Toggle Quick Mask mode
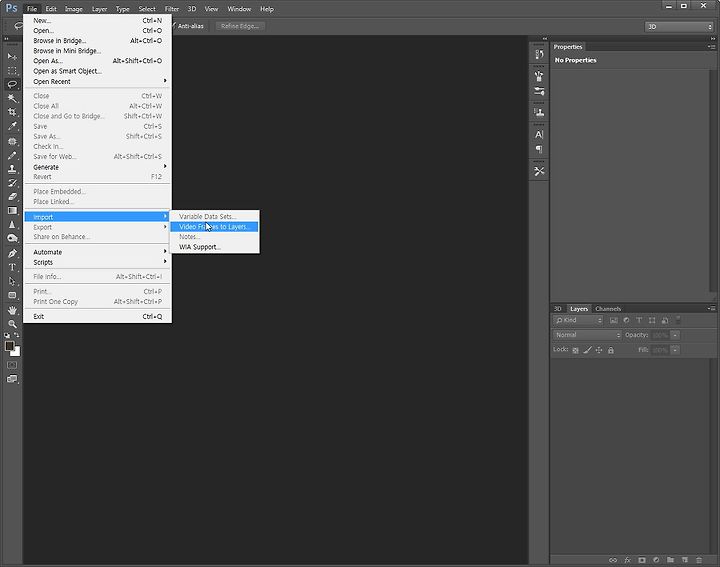The width and height of the screenshot is (720, 567). [12, 365]
